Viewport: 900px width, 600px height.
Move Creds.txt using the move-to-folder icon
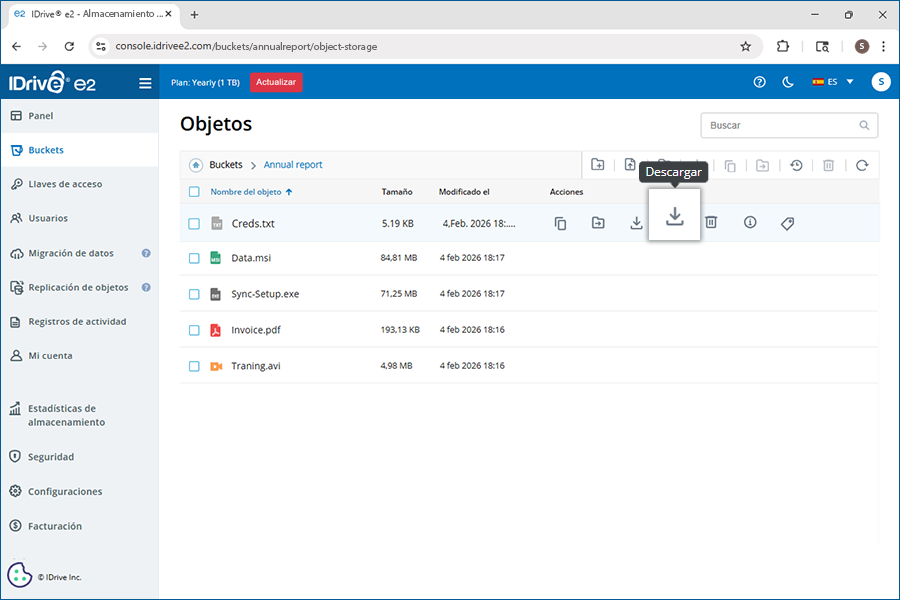pyautogui.click(x=598, y=223)
